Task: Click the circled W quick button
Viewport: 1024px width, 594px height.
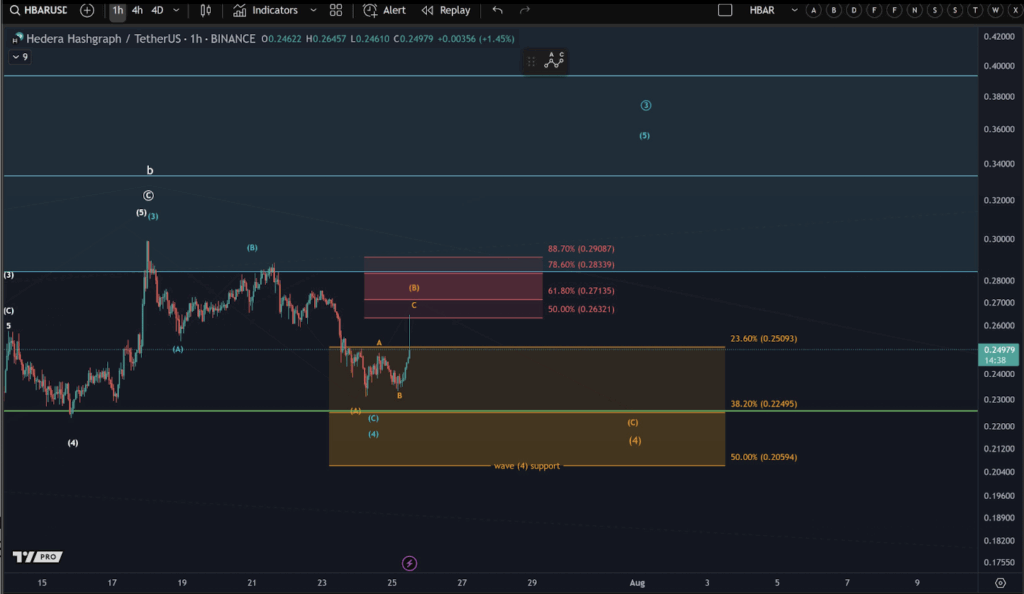Action: pyautogui.click(x=996, y=10)
